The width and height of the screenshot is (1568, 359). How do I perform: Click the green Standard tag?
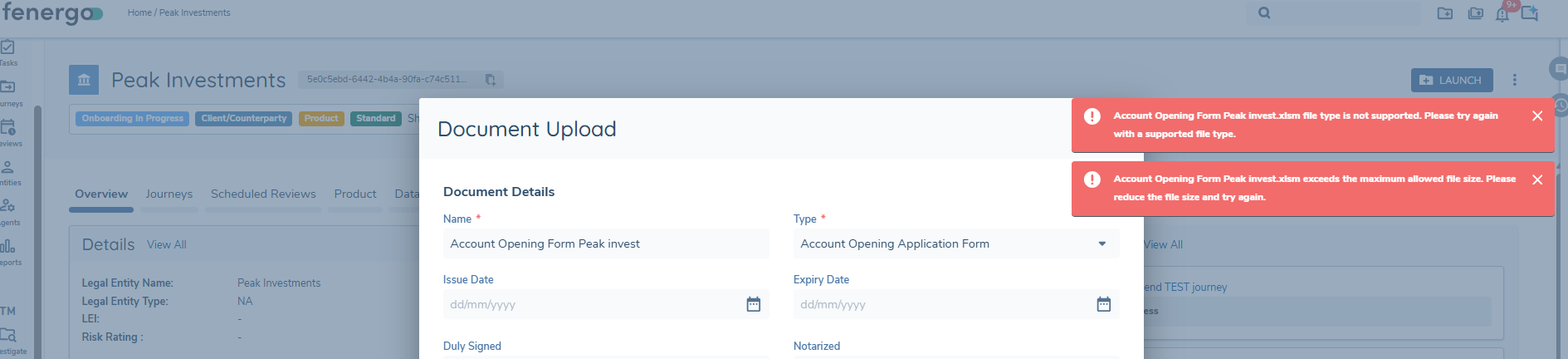tap(376, 119)
